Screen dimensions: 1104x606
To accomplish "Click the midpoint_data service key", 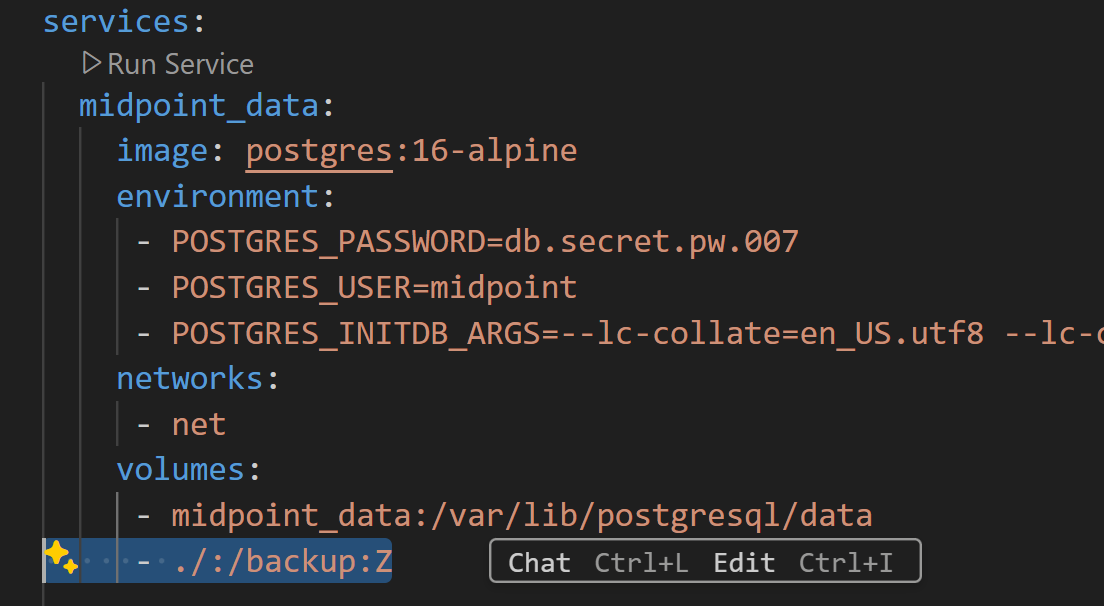I will [199, 106].
